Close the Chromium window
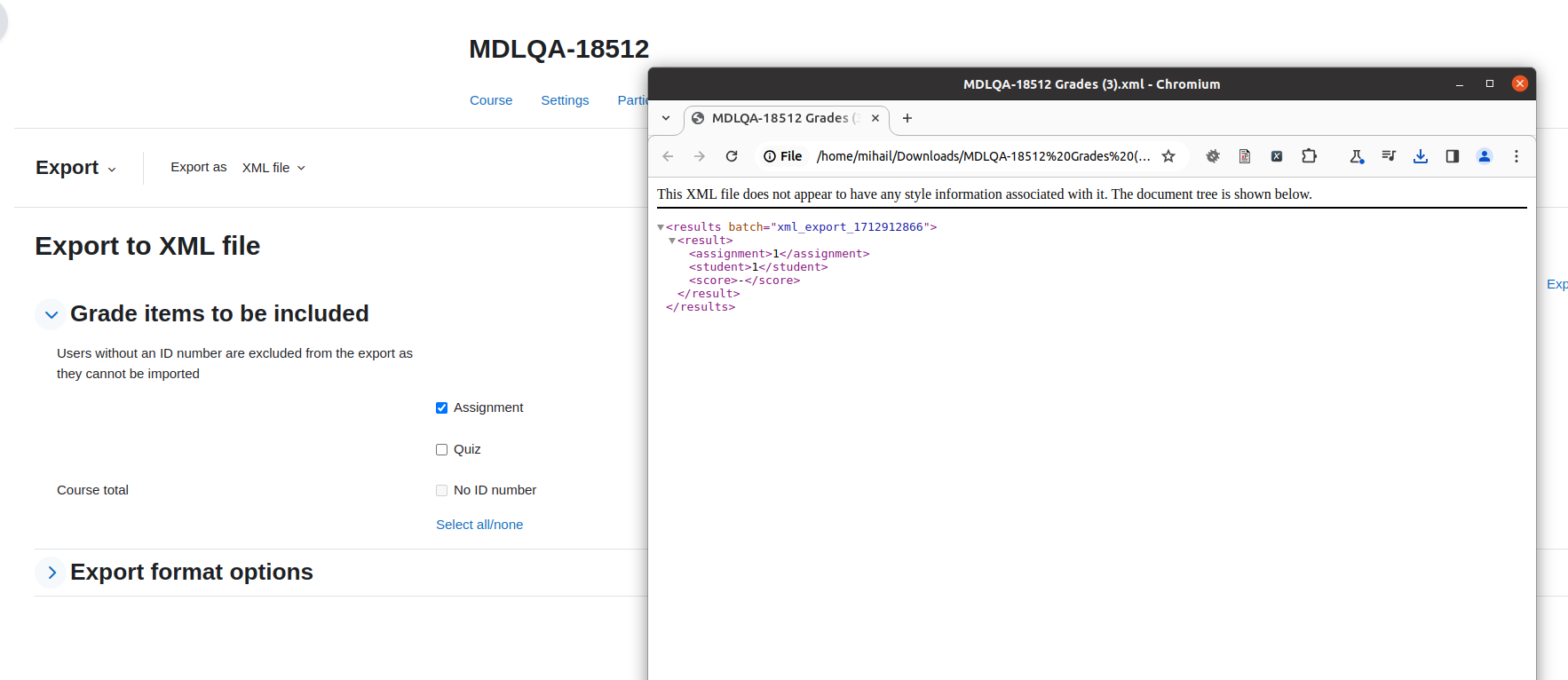 tap(1520, 83)
